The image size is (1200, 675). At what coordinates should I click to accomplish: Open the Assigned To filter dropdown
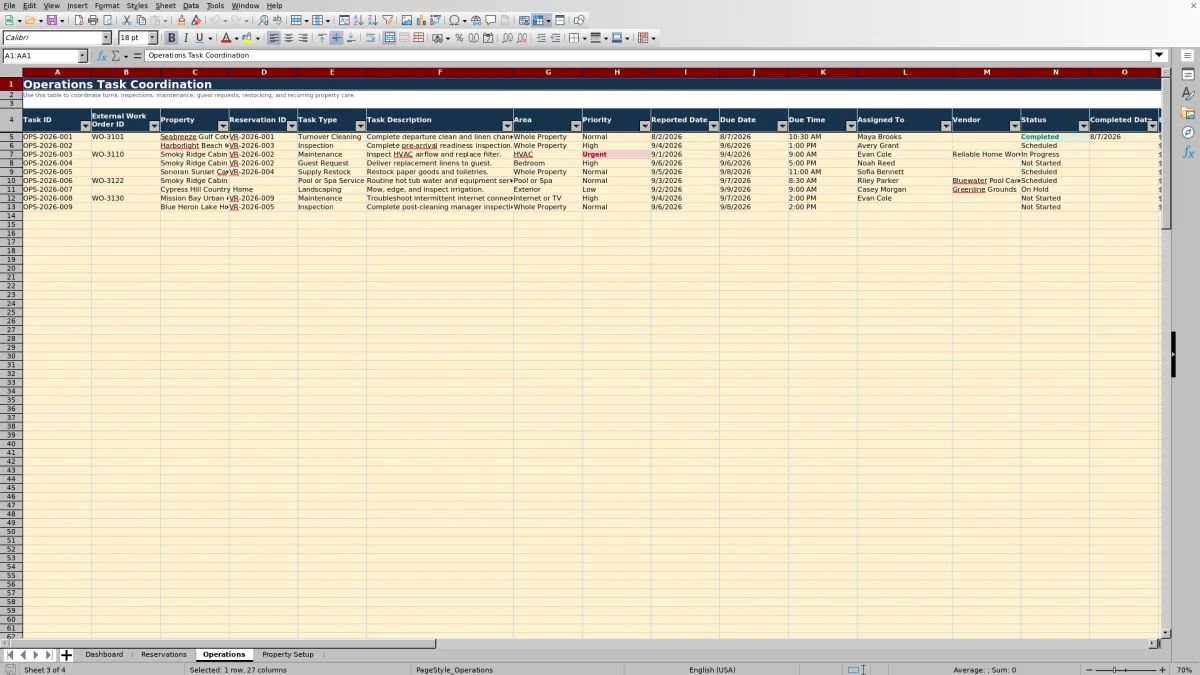pos(946,126)
